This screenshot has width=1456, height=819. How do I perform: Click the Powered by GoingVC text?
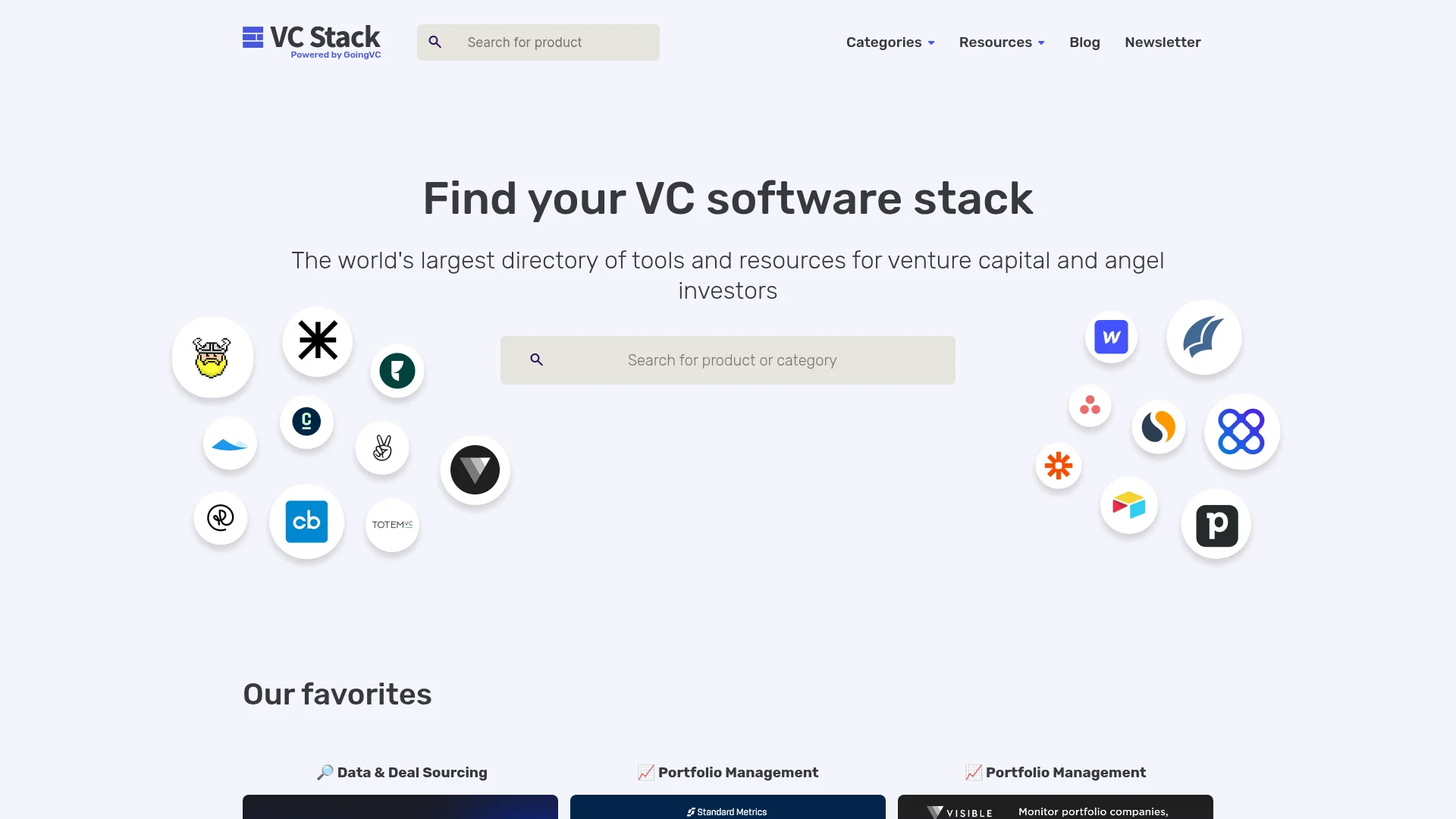(x=336, y=55)
